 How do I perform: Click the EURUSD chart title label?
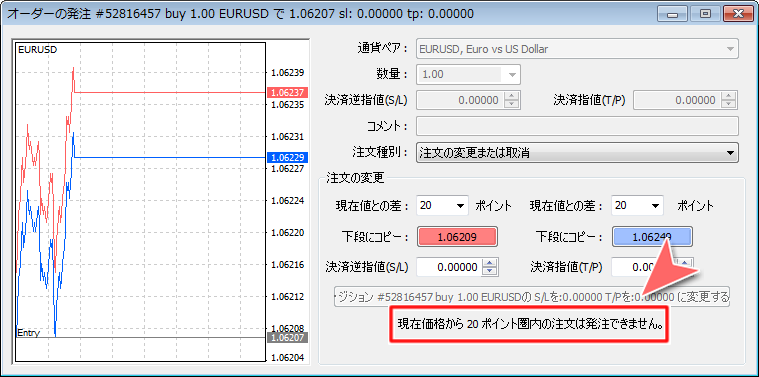tap(37, 49)
